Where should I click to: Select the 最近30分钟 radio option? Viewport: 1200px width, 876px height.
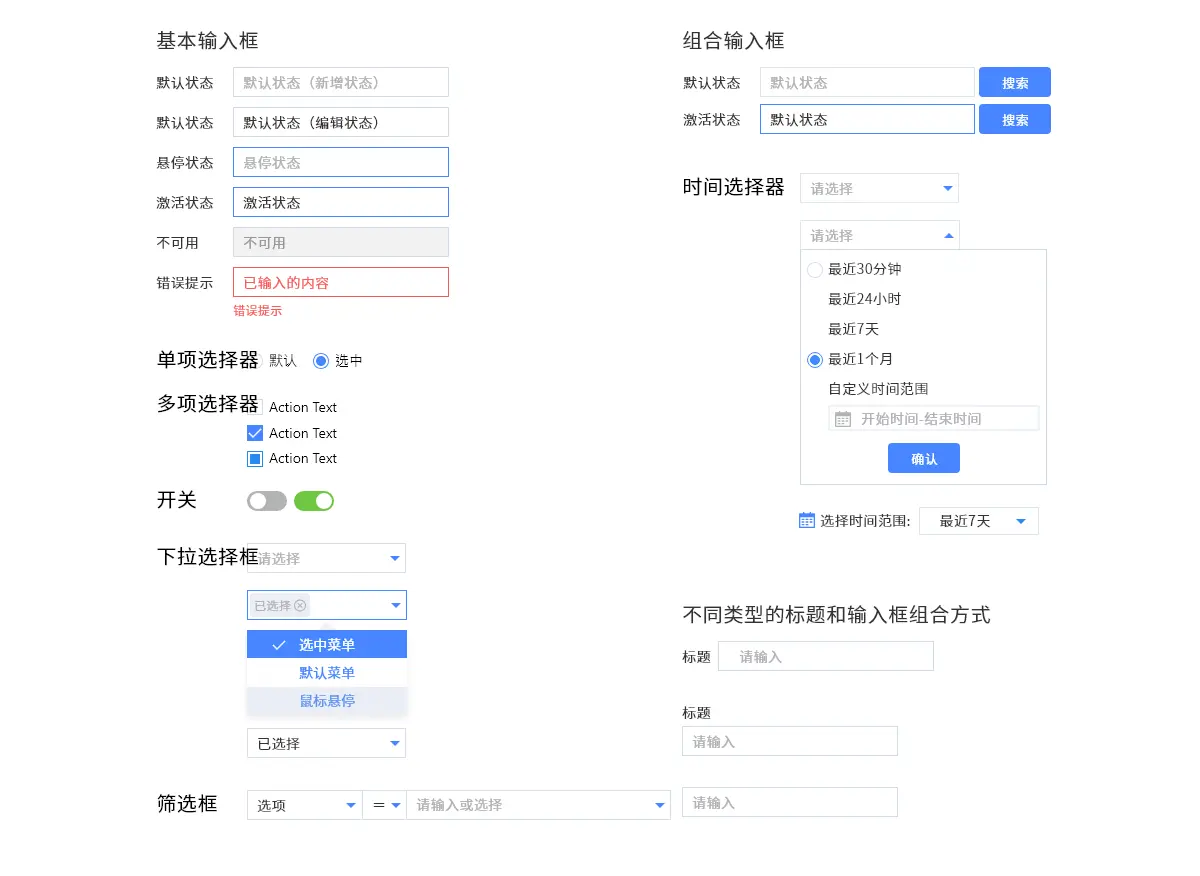(815, 270)
